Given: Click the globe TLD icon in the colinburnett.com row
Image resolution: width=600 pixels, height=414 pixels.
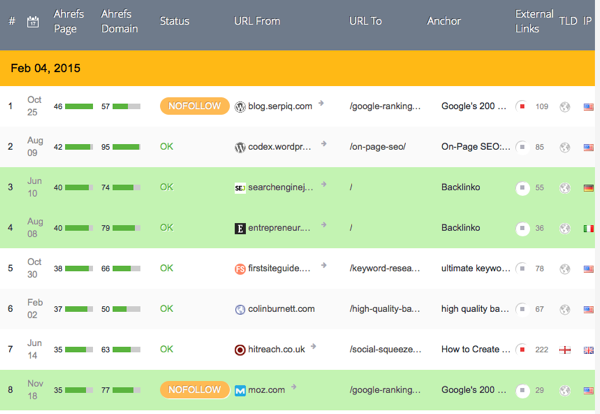Looking at the screenshot, I should coord(564,310).
